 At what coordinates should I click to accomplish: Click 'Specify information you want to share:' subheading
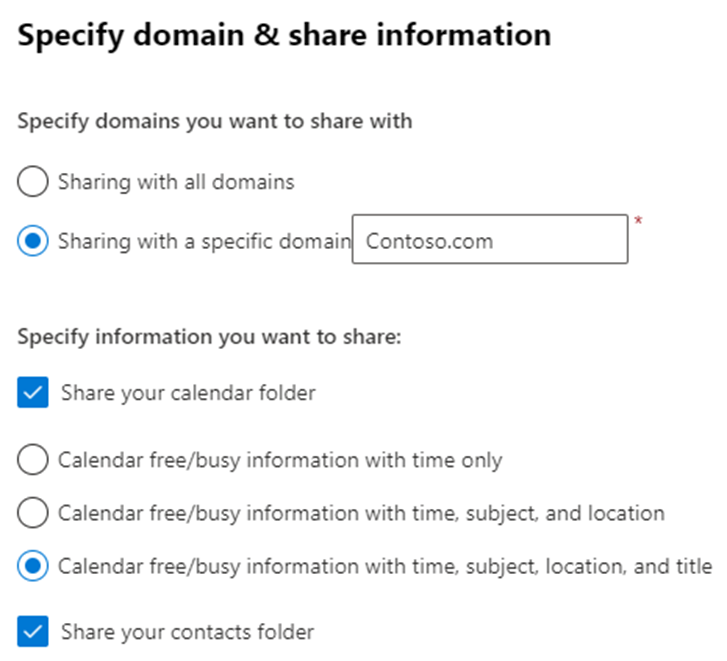coord(209,337)
